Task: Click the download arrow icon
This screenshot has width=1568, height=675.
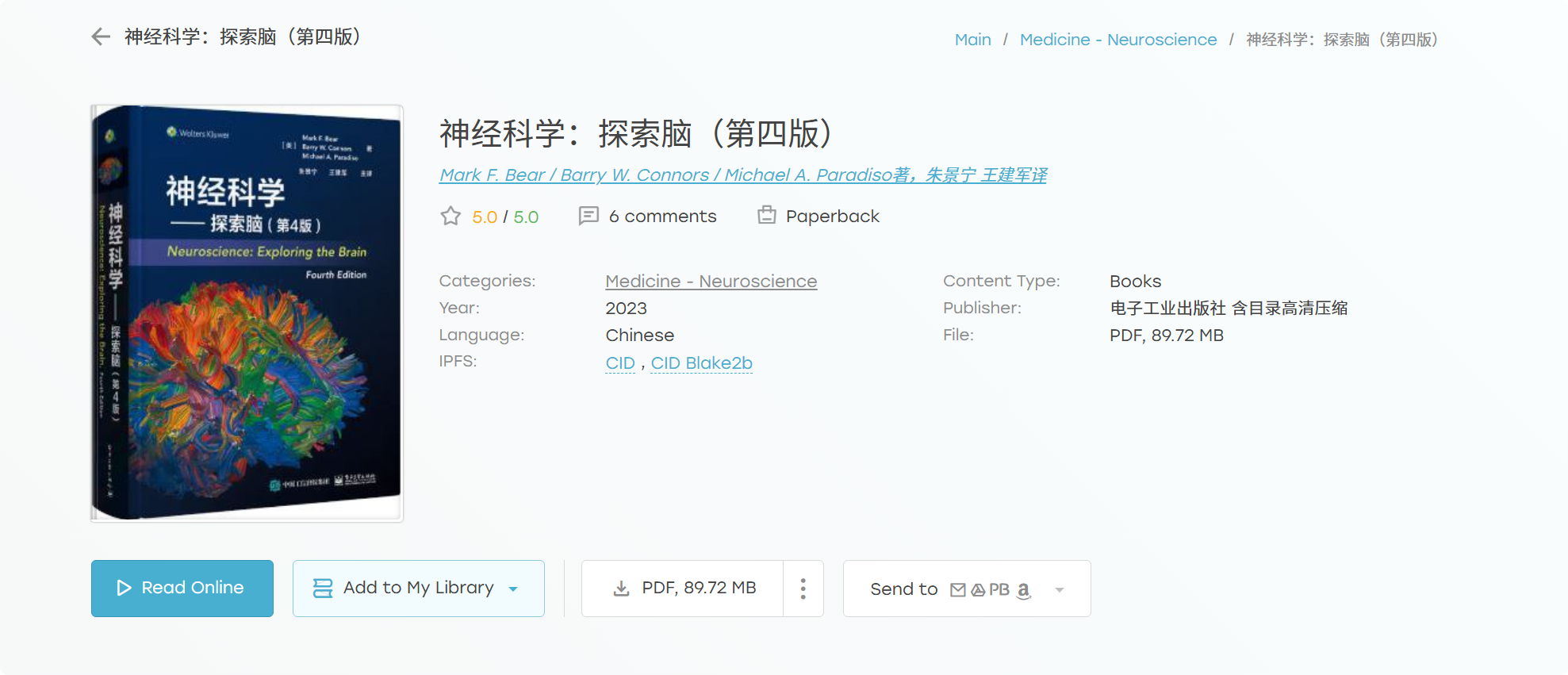Action: point(622,589)
